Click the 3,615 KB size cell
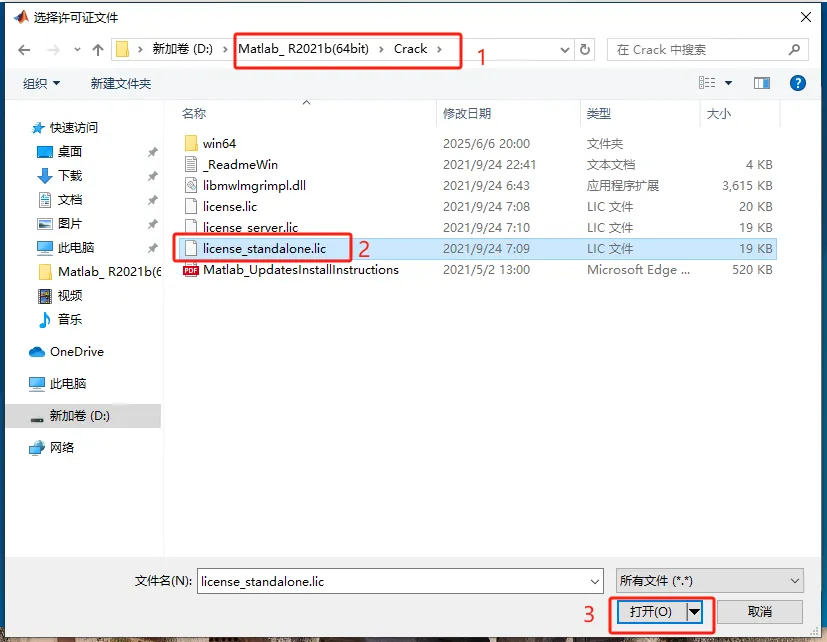Image resolution: width=827 pixels, height=642 pixels. point(747,186)
